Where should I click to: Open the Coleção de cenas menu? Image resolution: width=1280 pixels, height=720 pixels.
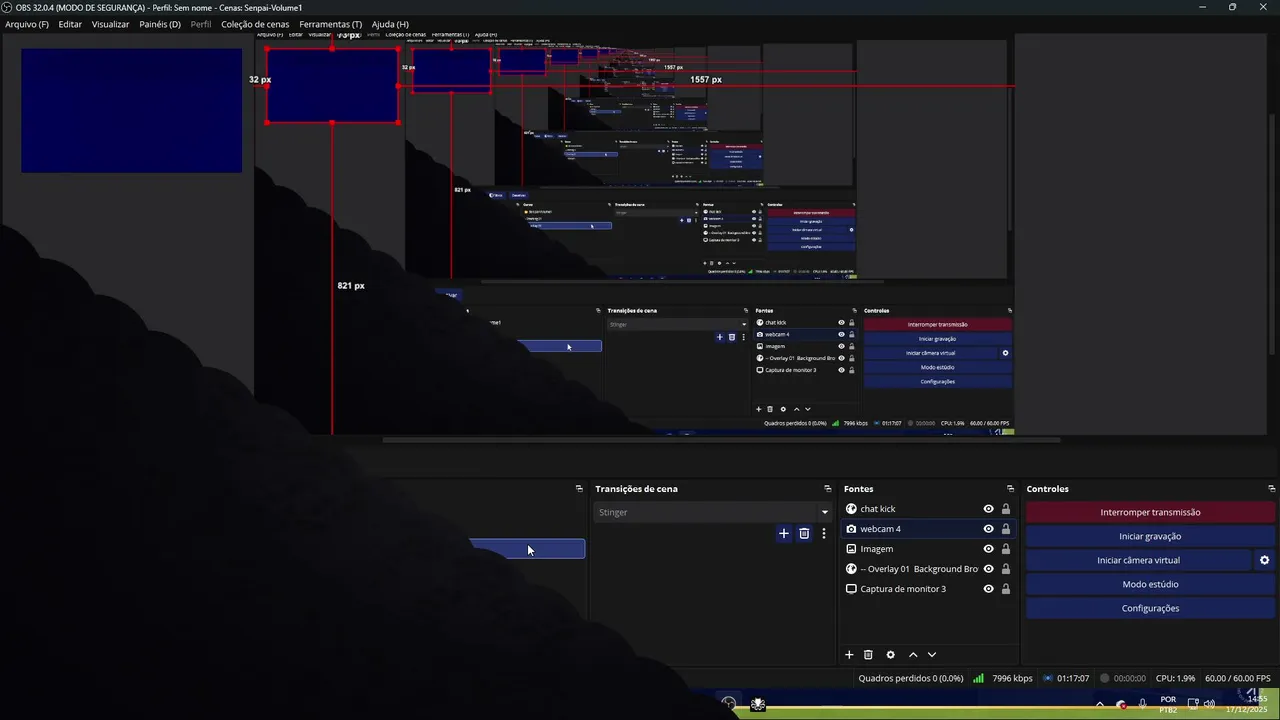click(255, 24)
